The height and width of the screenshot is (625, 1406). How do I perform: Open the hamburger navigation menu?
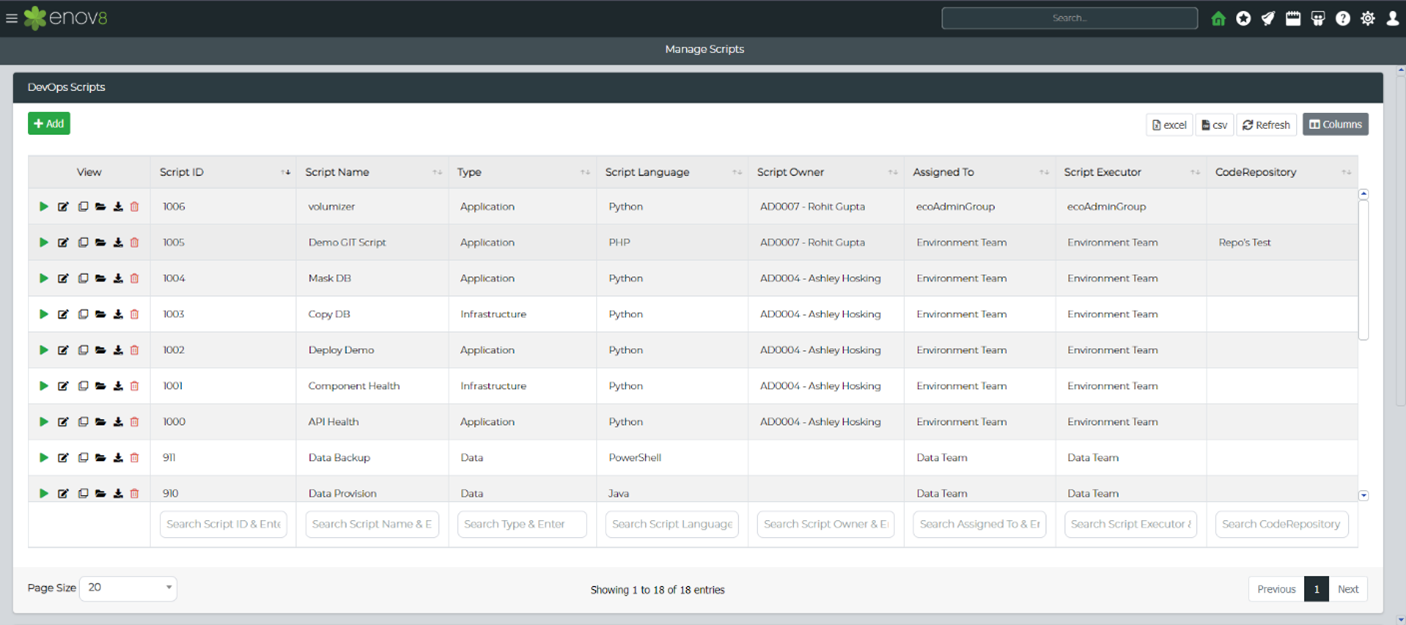pyautogui.click(x=14, y=17)
